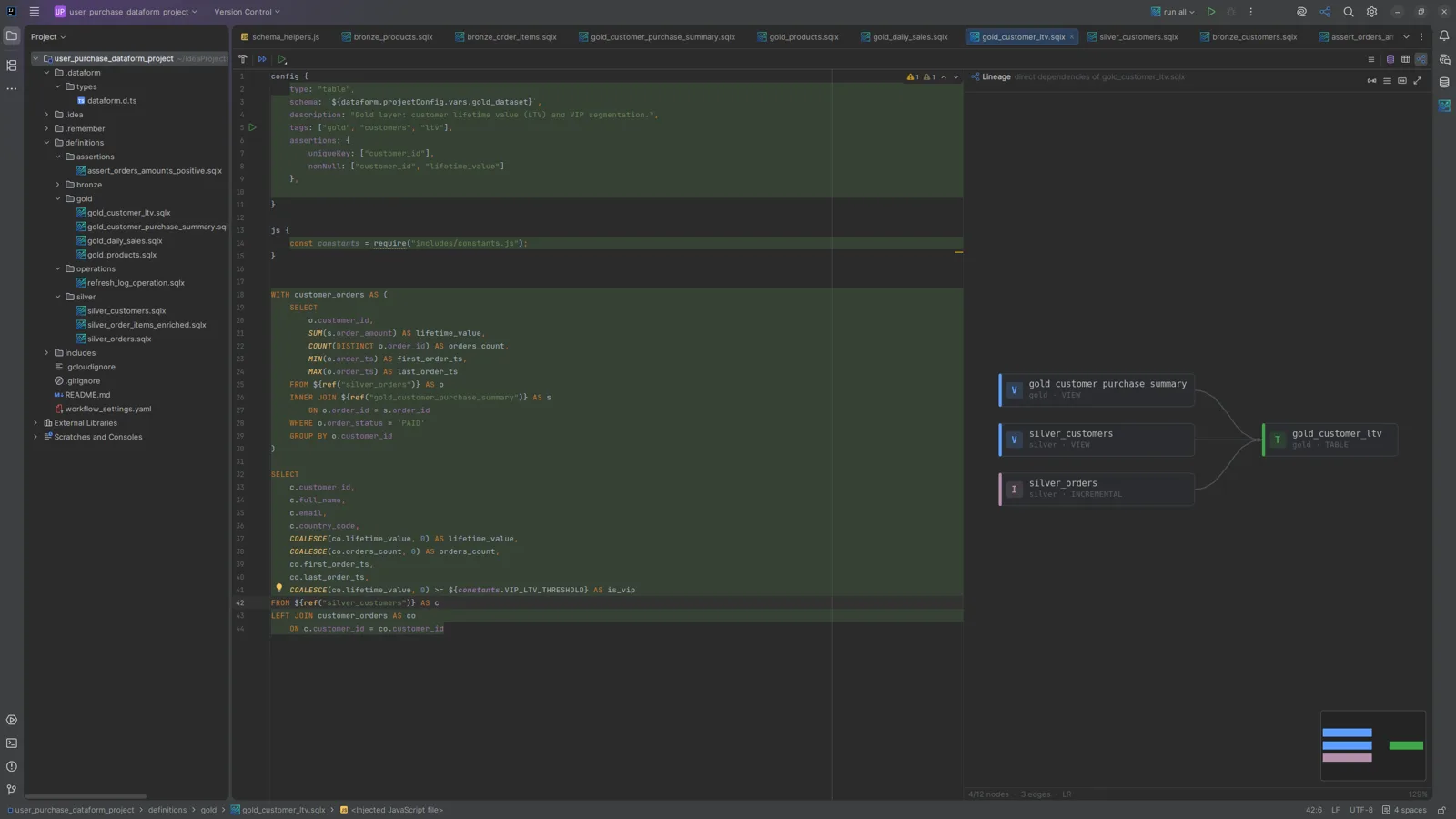This screenshot has height=819, width=1456.
Task: Select gold_customer_purchase_summary lineage node
Action: (1097, 389)
